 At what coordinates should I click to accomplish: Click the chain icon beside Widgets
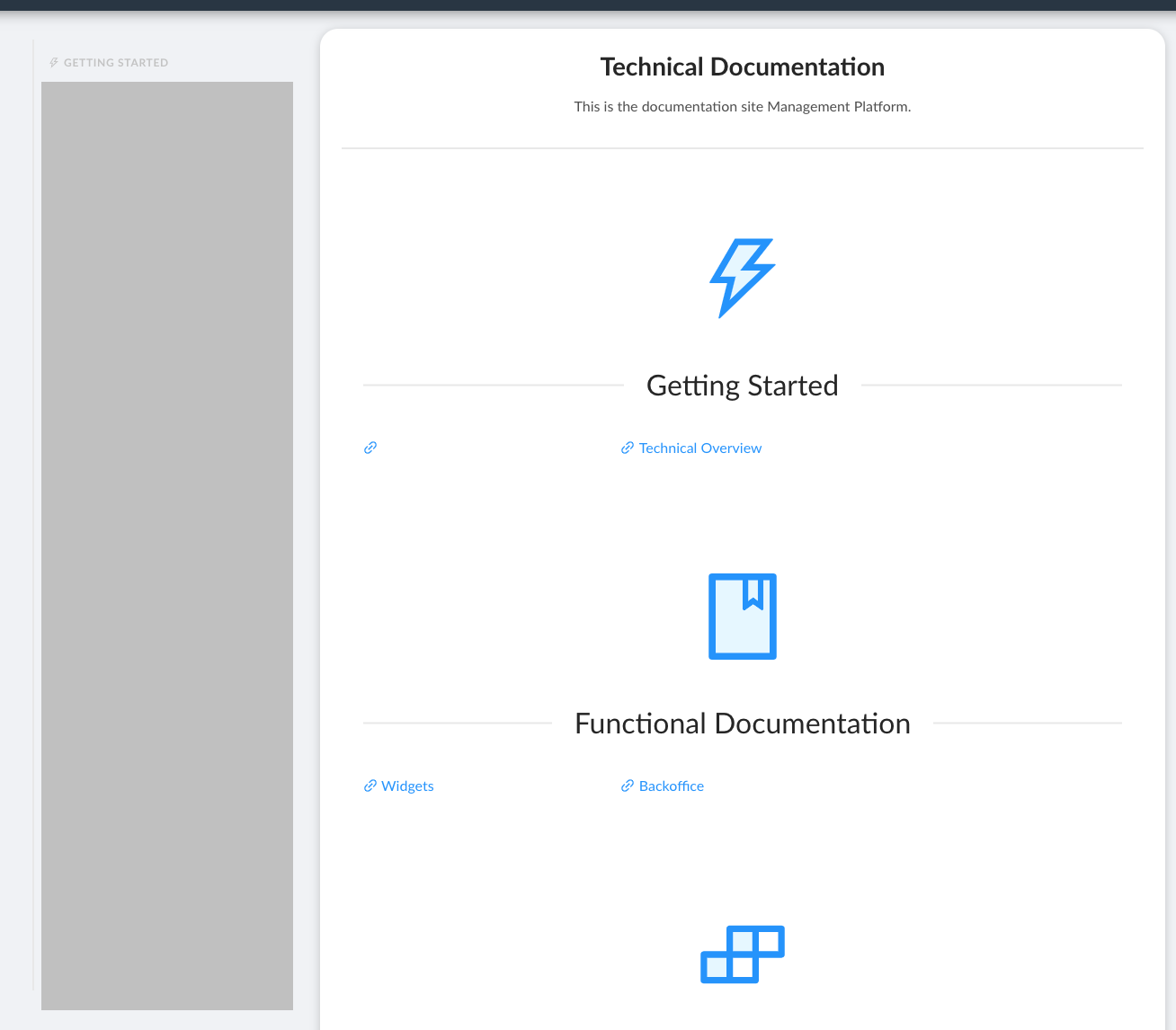pyautogui.click(x=370, y=786)
